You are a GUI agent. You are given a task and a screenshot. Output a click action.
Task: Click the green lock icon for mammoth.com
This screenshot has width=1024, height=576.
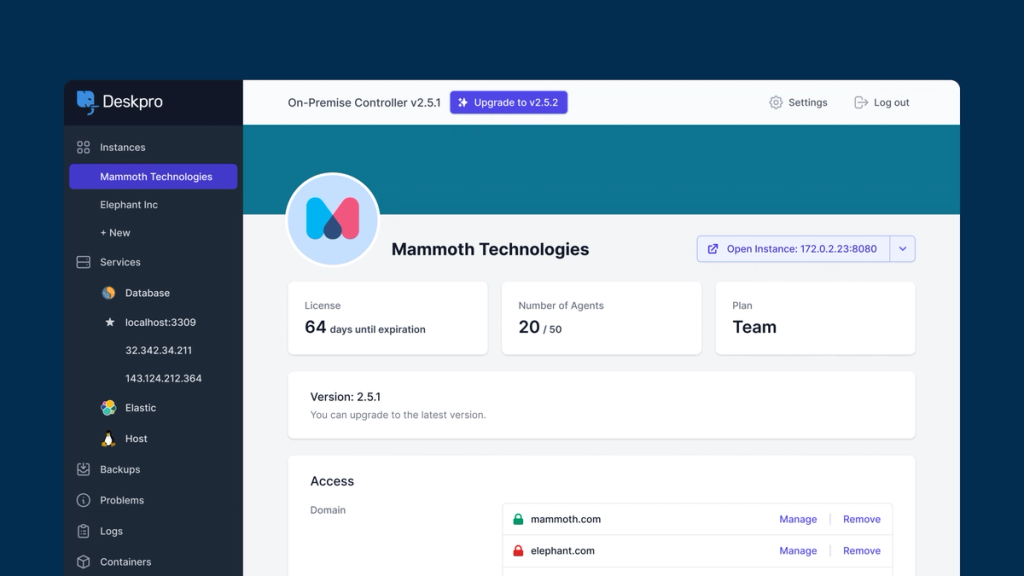518,519
